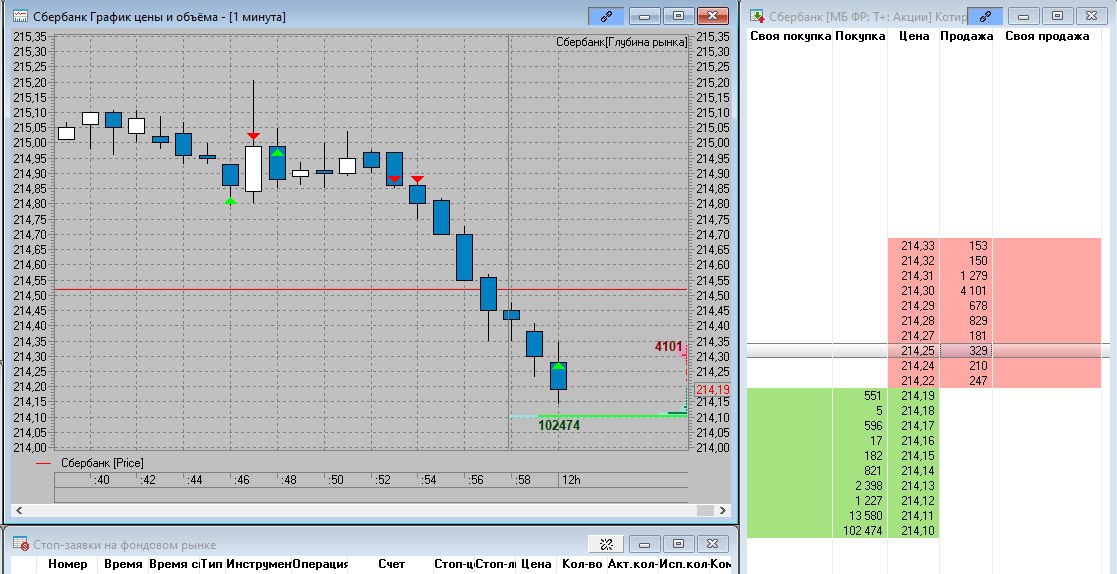1117x574 pixels.
Task: Click the red sell marker above the :47 candle
Action: click(x=253, y=135)
